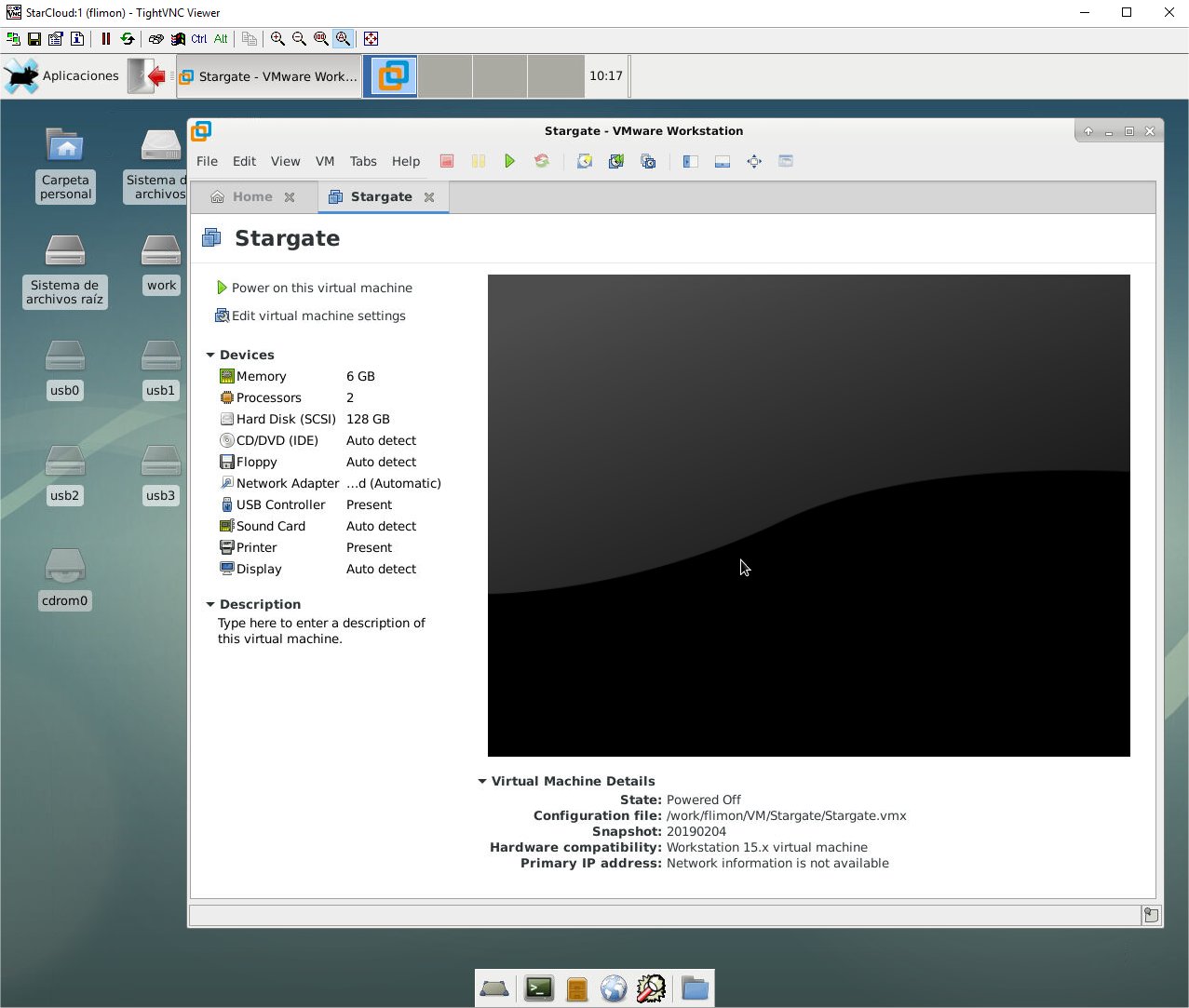Select the Sistema de archivos raíz desktop icon
Viewport: 1189px width, 1008px height.
[65, 270]
